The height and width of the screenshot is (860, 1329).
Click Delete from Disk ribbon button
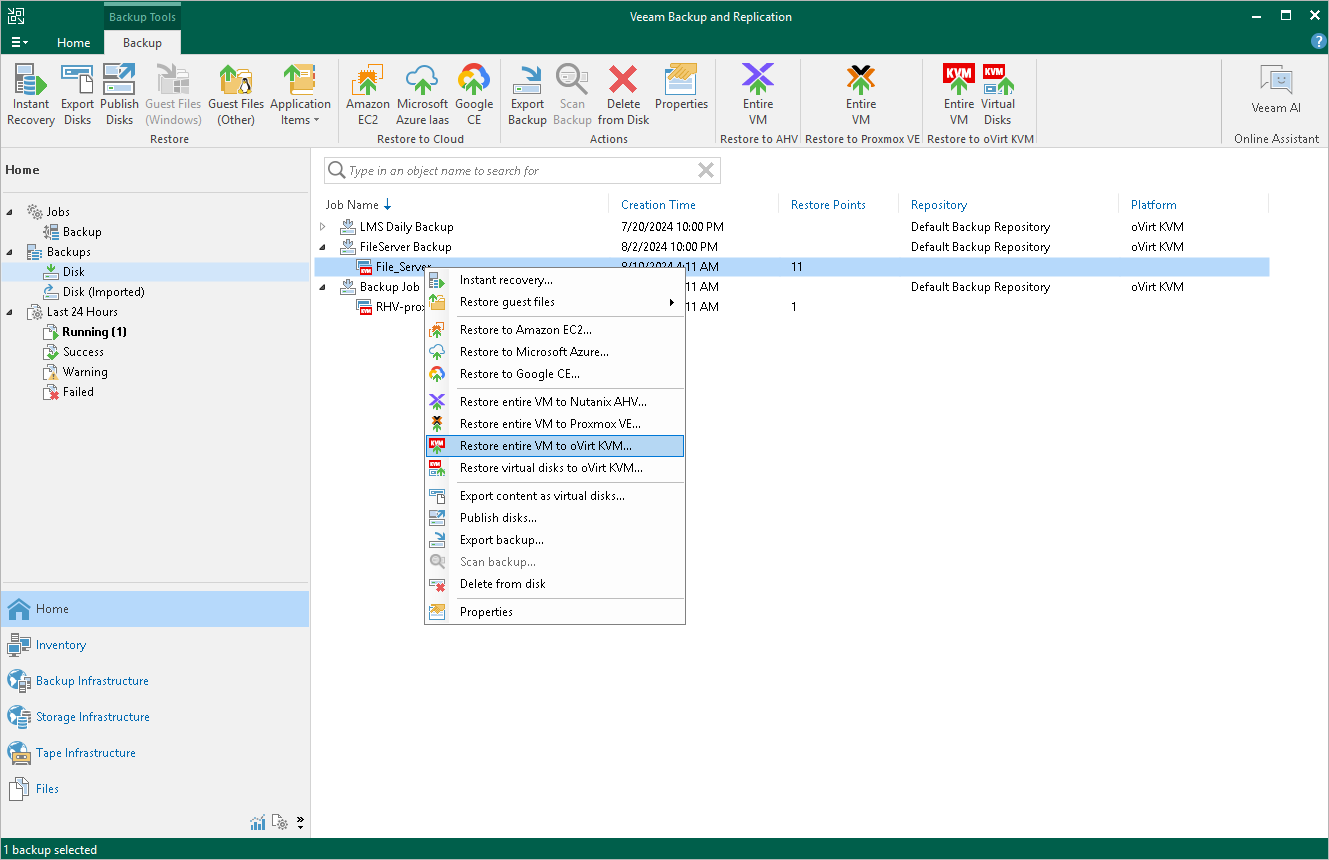623,95
